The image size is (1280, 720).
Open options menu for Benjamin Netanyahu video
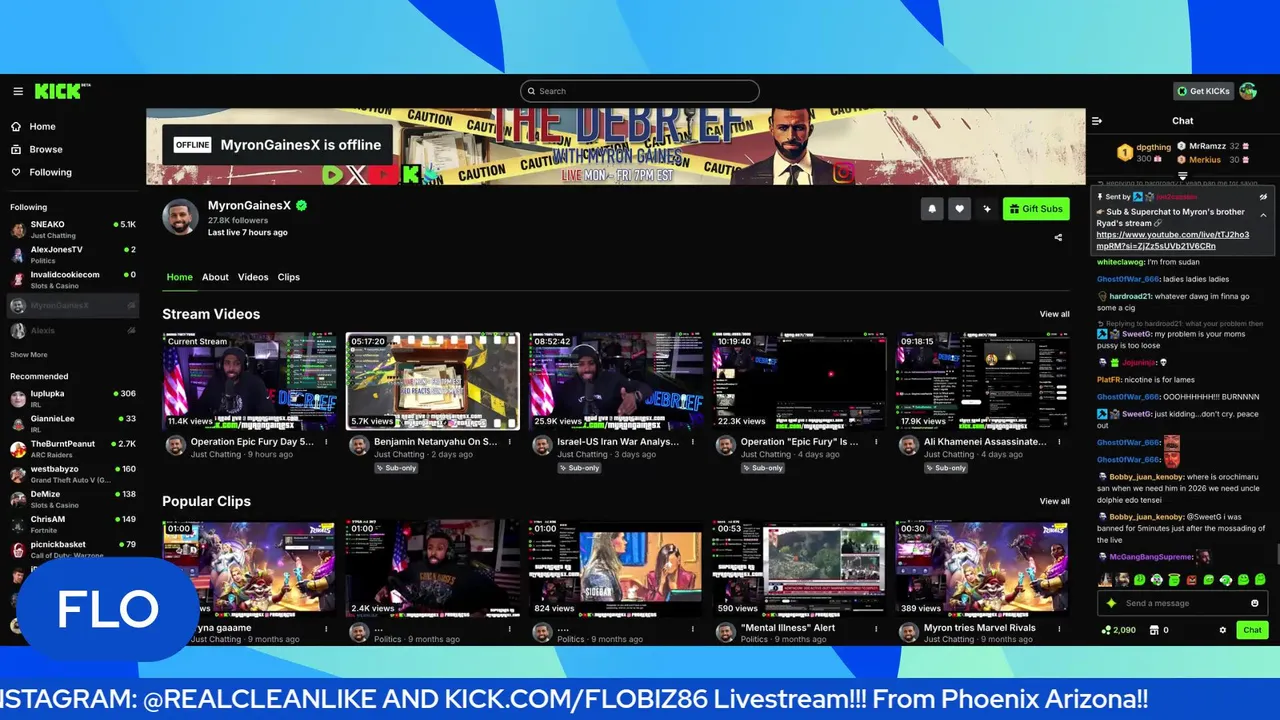pos(509,441)
